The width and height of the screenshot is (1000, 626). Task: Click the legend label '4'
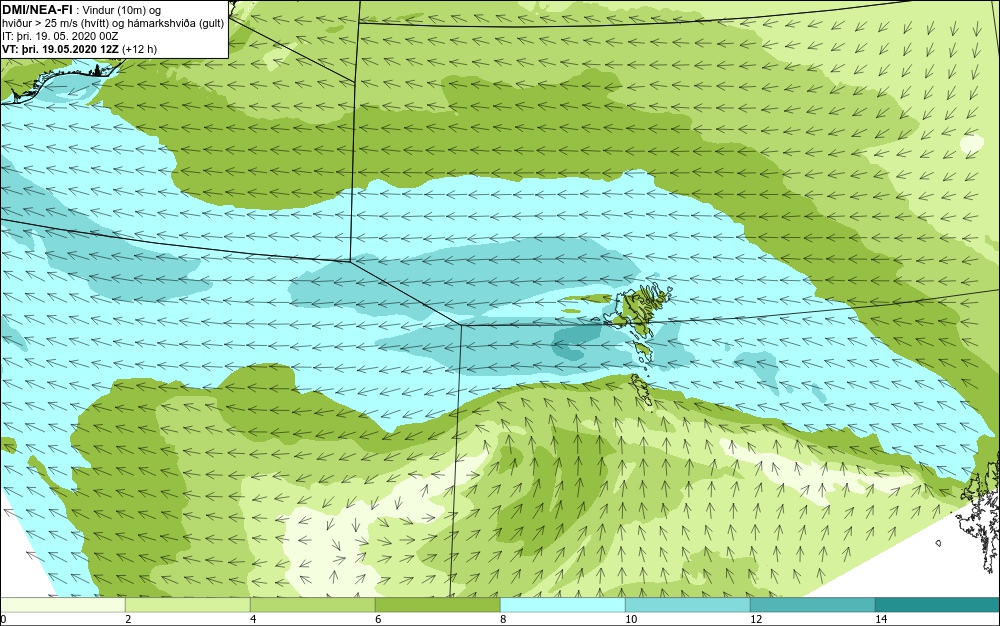[x=253, y=619]
